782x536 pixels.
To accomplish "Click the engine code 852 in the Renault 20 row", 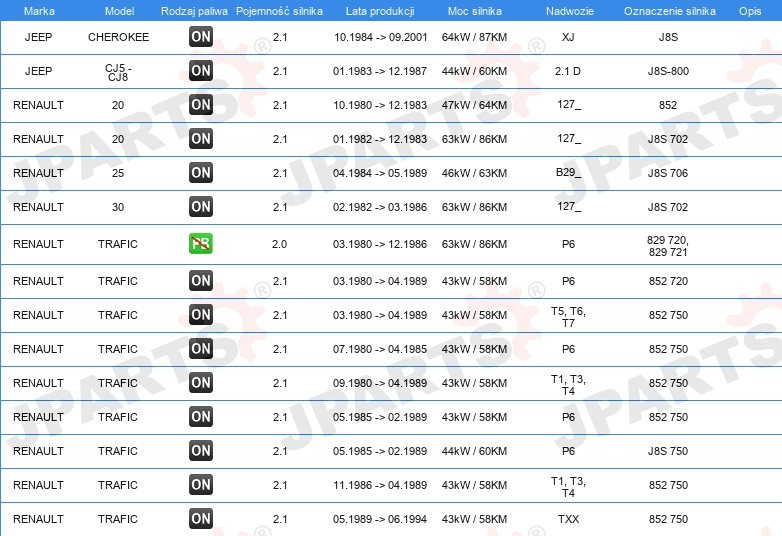I will pos(668,105).
